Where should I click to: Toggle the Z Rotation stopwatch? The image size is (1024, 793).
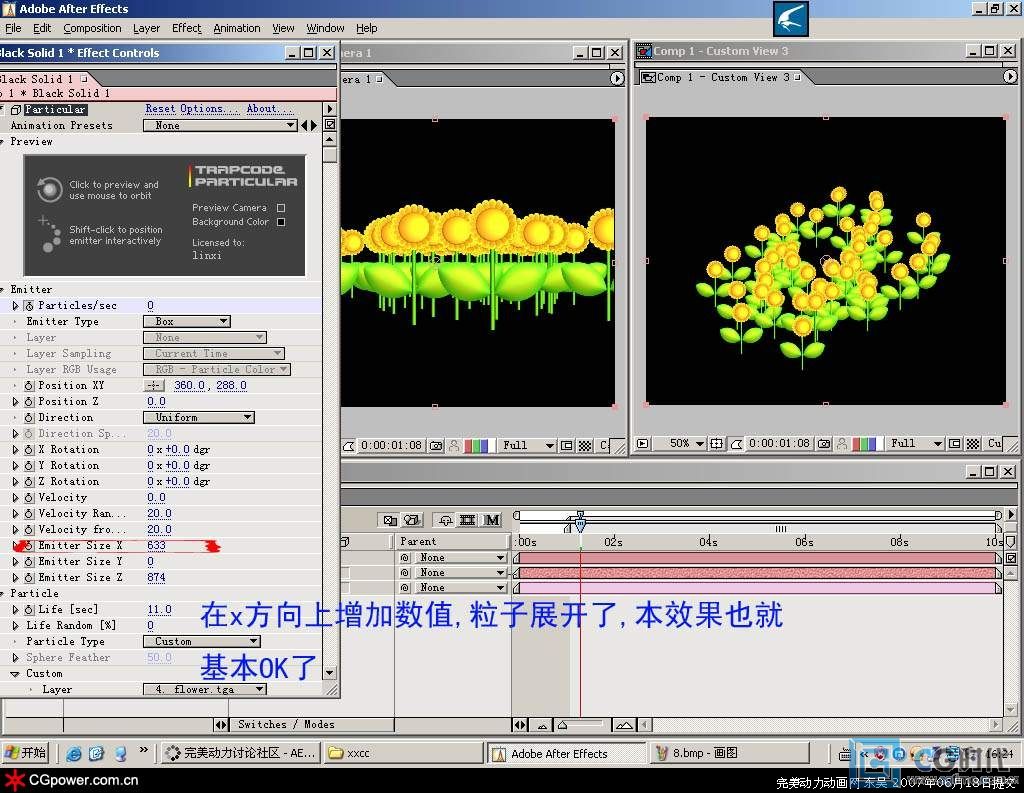pyautogui.click(x=29, y=482)
